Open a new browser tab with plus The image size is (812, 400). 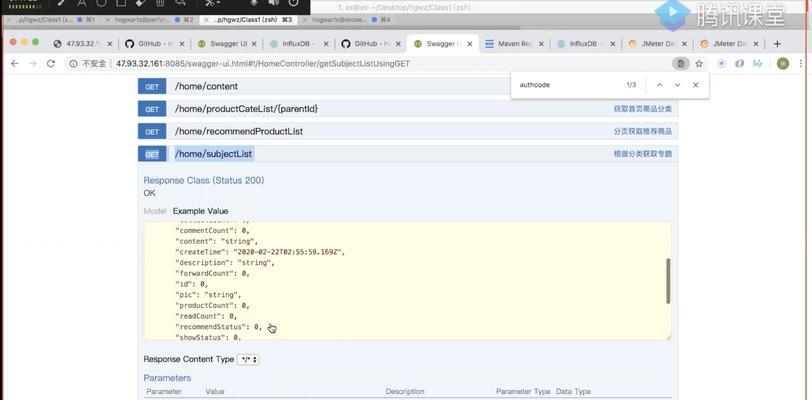tap(777, 44)
